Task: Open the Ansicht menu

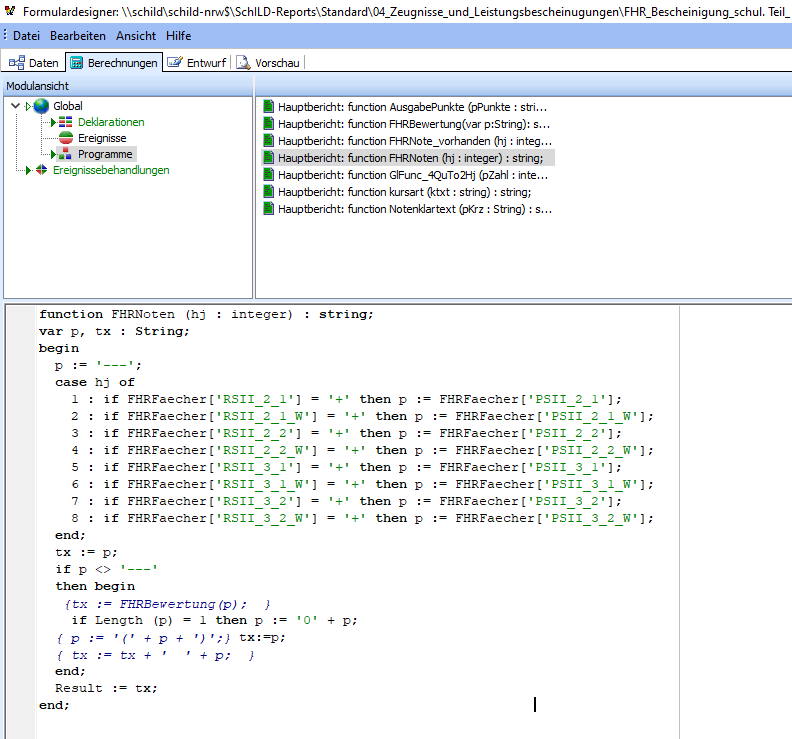Action: pos(136,35)
